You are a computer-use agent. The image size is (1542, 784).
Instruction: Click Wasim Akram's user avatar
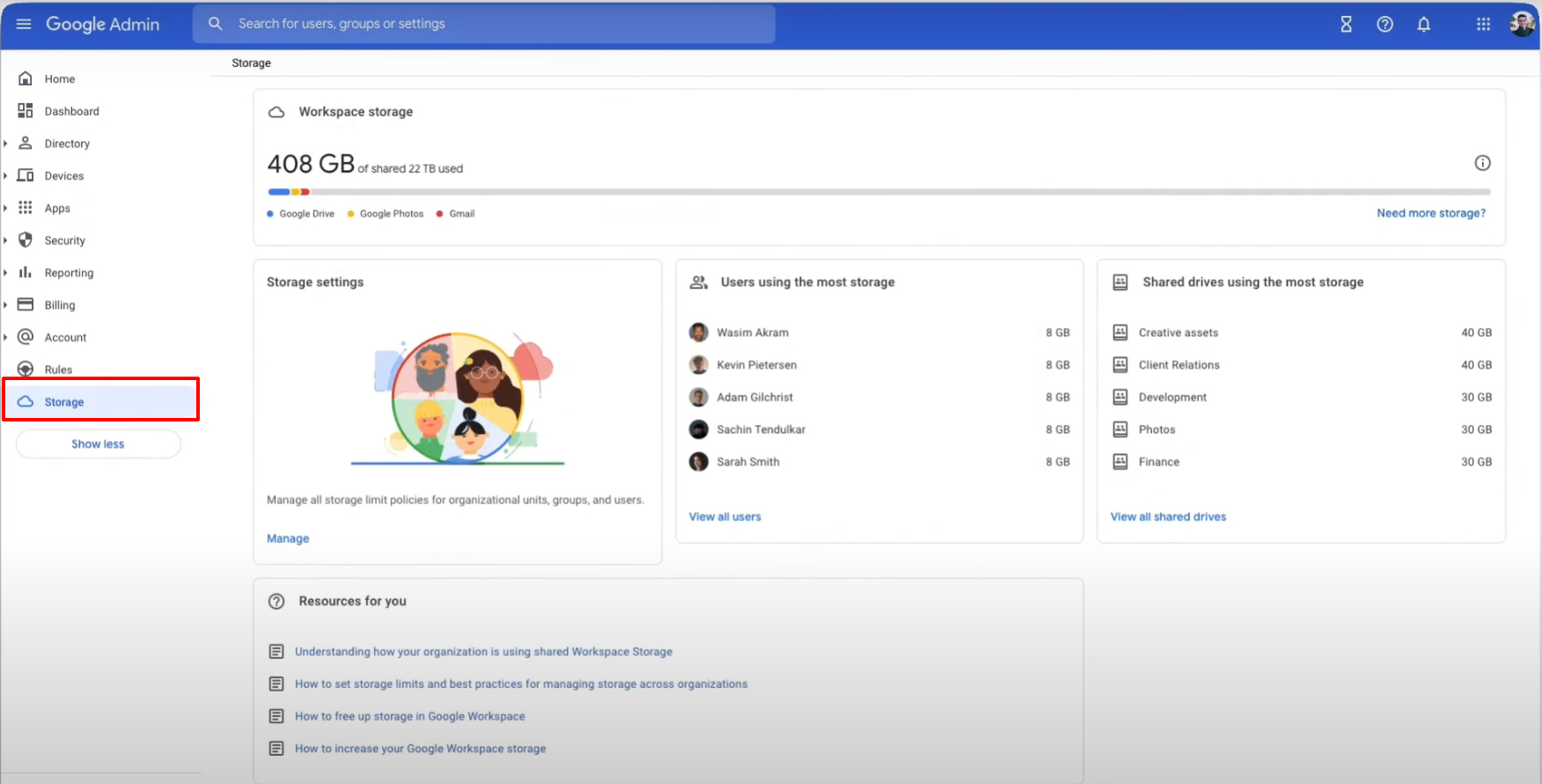pyautogui.click(x=699, y=333)
